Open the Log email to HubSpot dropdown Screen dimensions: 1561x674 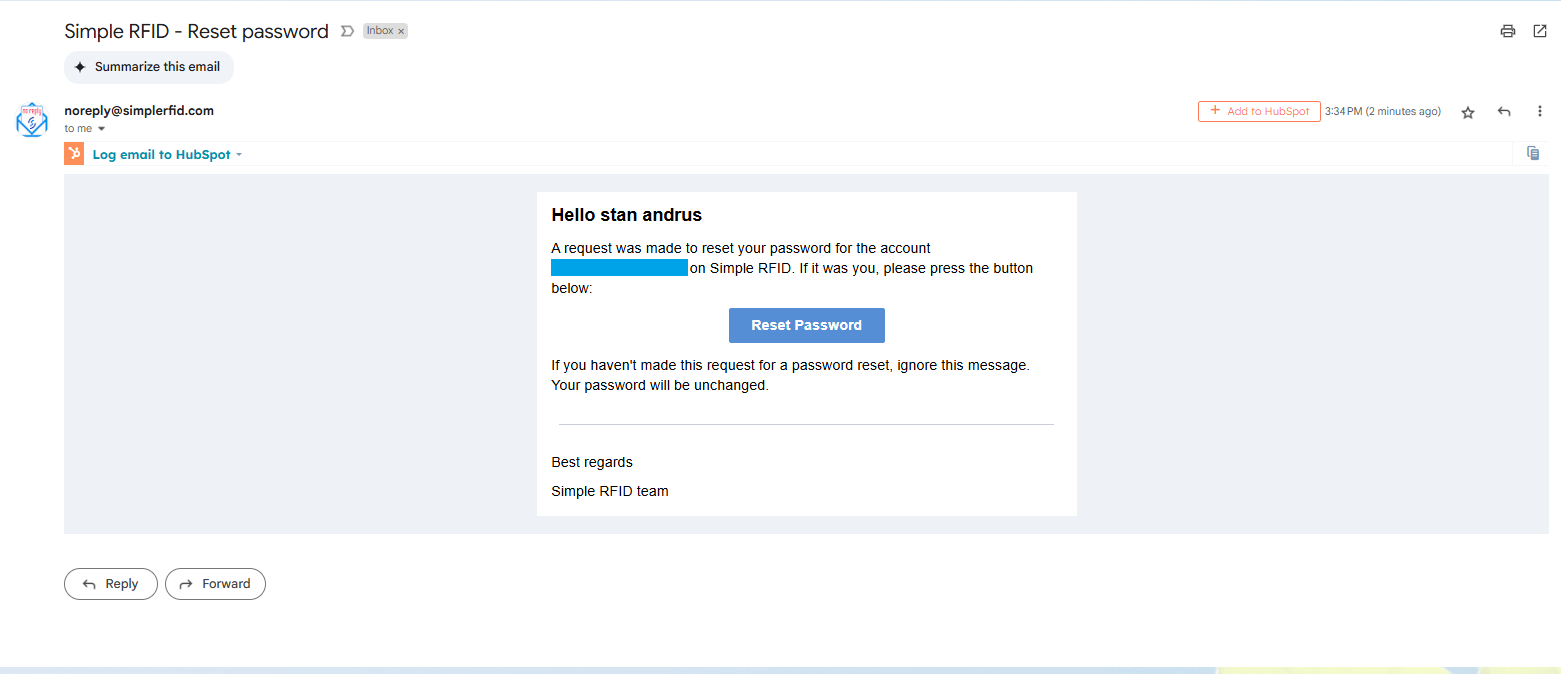(167, 155)
